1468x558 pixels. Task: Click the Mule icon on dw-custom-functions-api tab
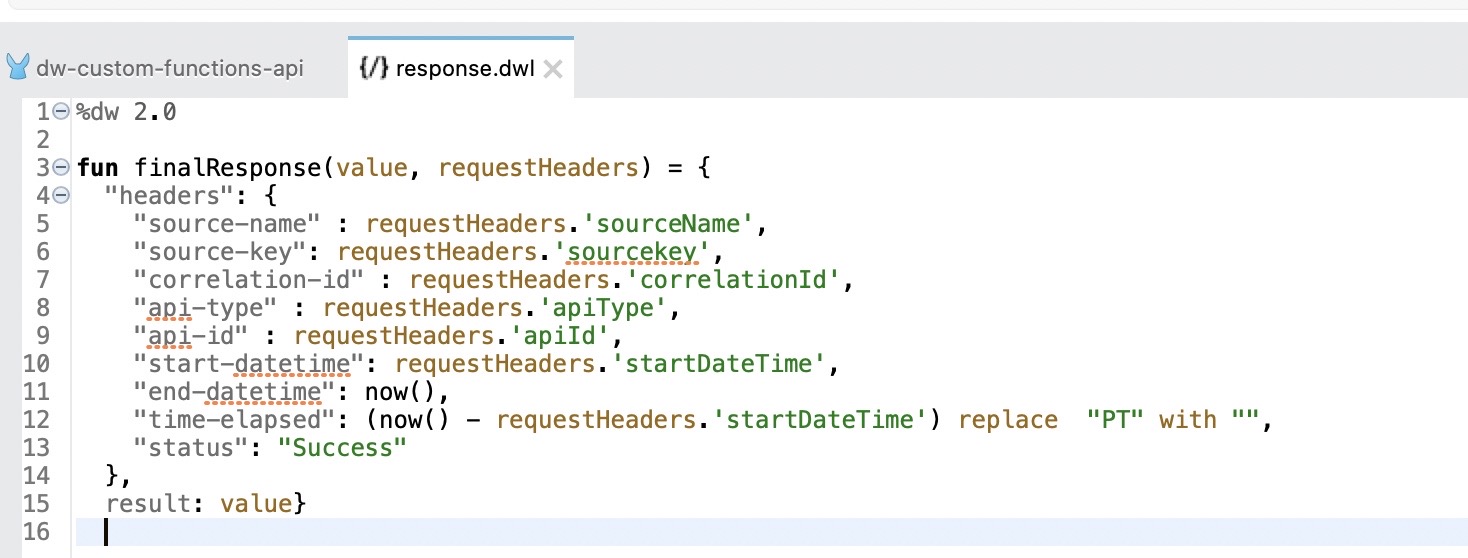18,68
